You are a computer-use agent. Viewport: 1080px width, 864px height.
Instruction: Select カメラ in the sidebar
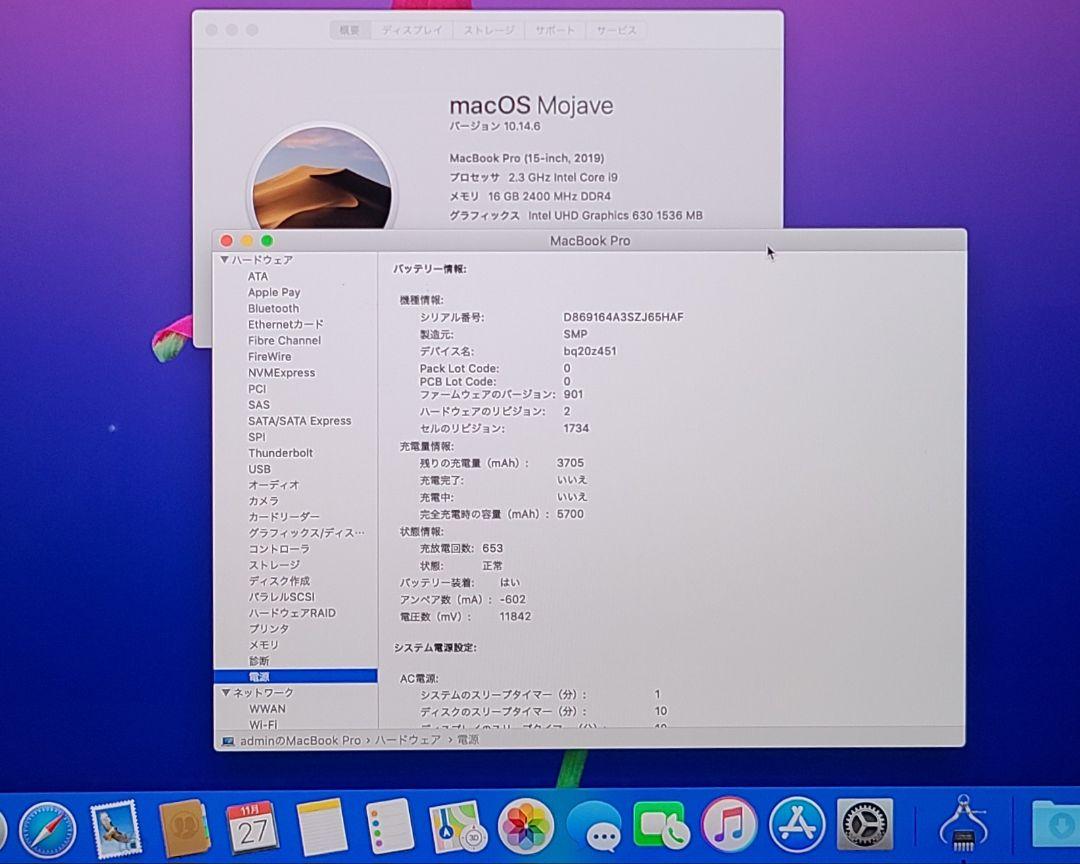pyautogui.click(x=263, y=500)
